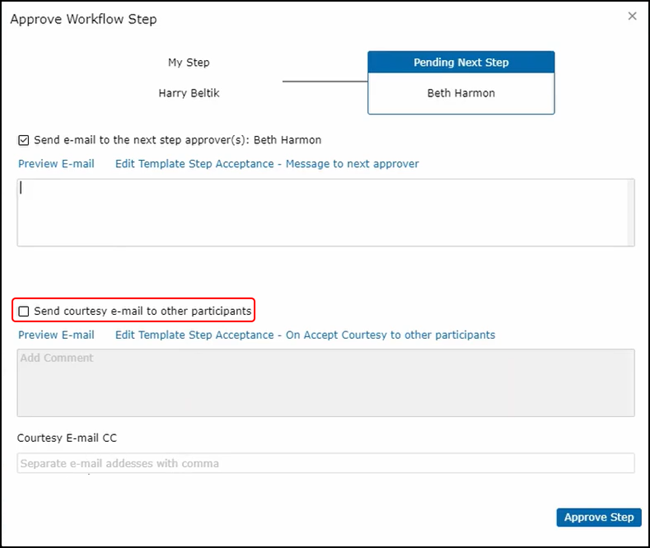
Task: Open Preview E-mail link under next approver checkbox
Action: tap(56, 164)
